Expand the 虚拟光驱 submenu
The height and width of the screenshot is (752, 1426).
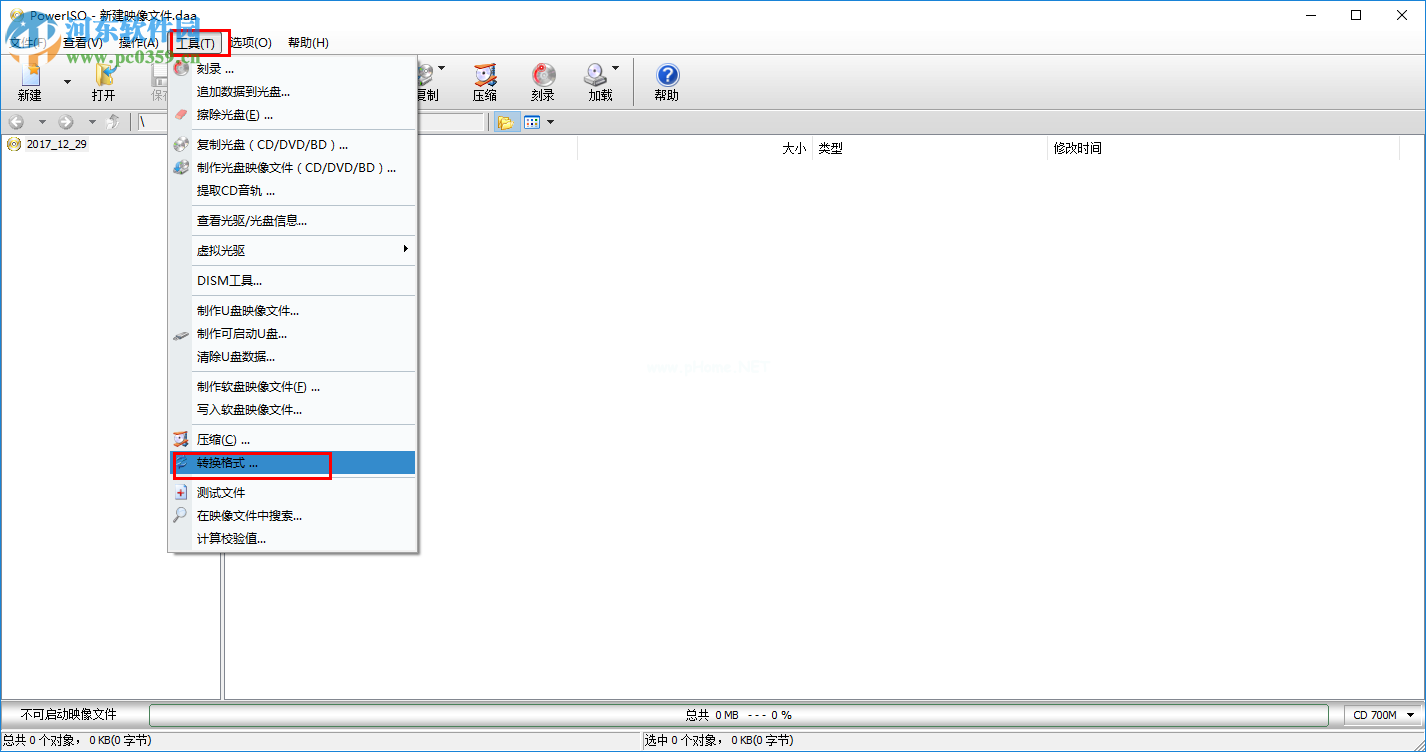pos(292,251)
